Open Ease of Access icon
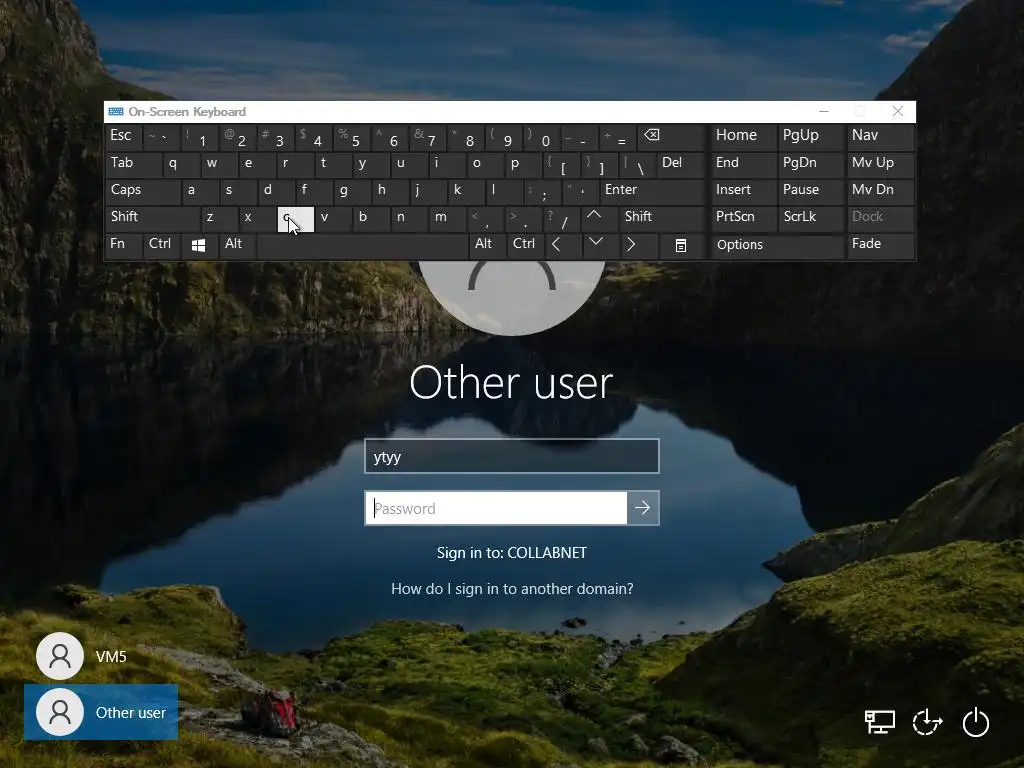The height and width of the screenshot is (768, 1024). [927, 722]
